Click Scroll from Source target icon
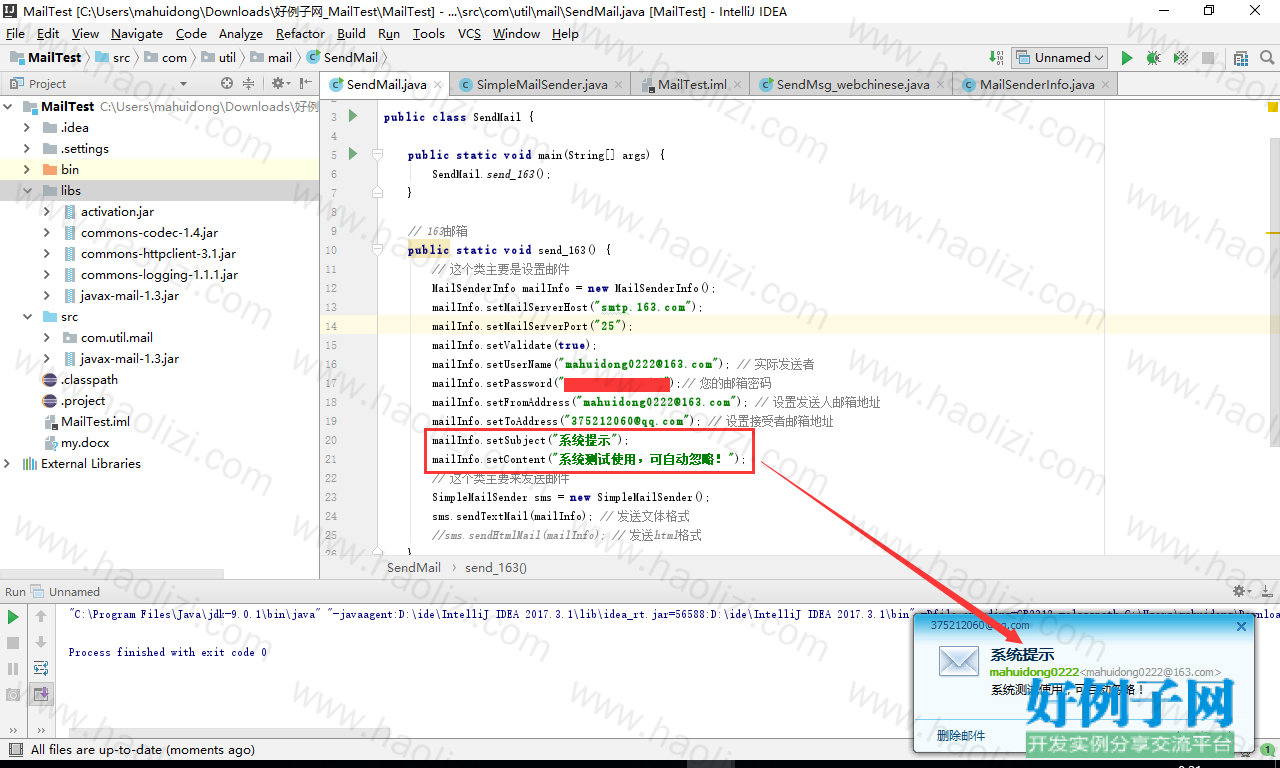The image size is (1280, 768). tap(227, 84)
